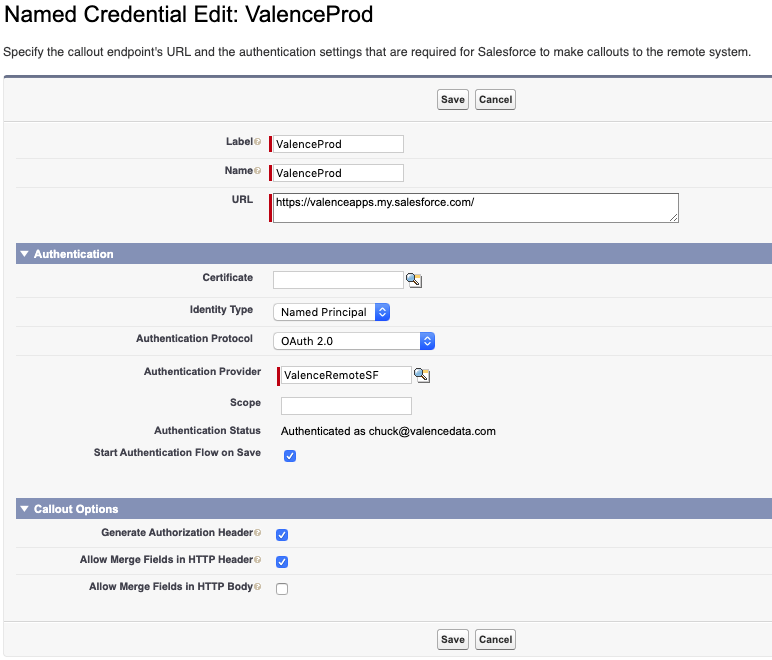This screenshot has width=772, height=660.
Task: Click the 'Authentication Provider' label text
Action: tap(202, 372)
